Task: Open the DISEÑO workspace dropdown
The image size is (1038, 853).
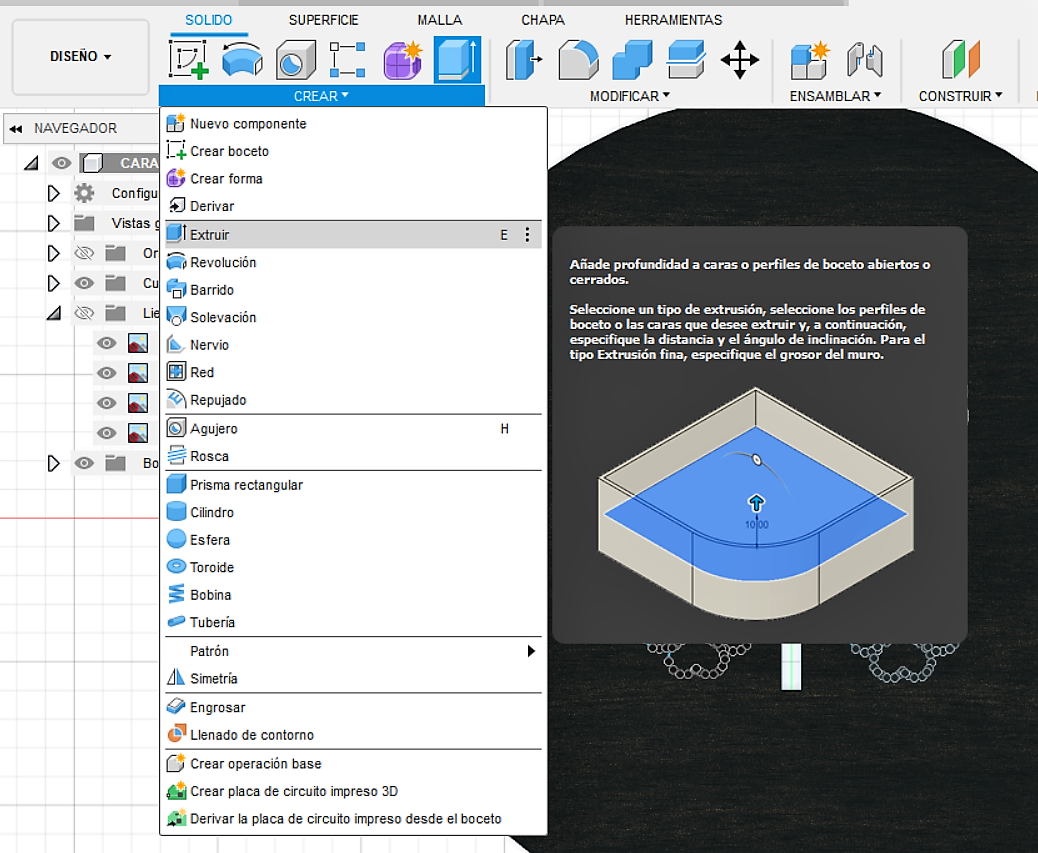Action: point(80,57)
